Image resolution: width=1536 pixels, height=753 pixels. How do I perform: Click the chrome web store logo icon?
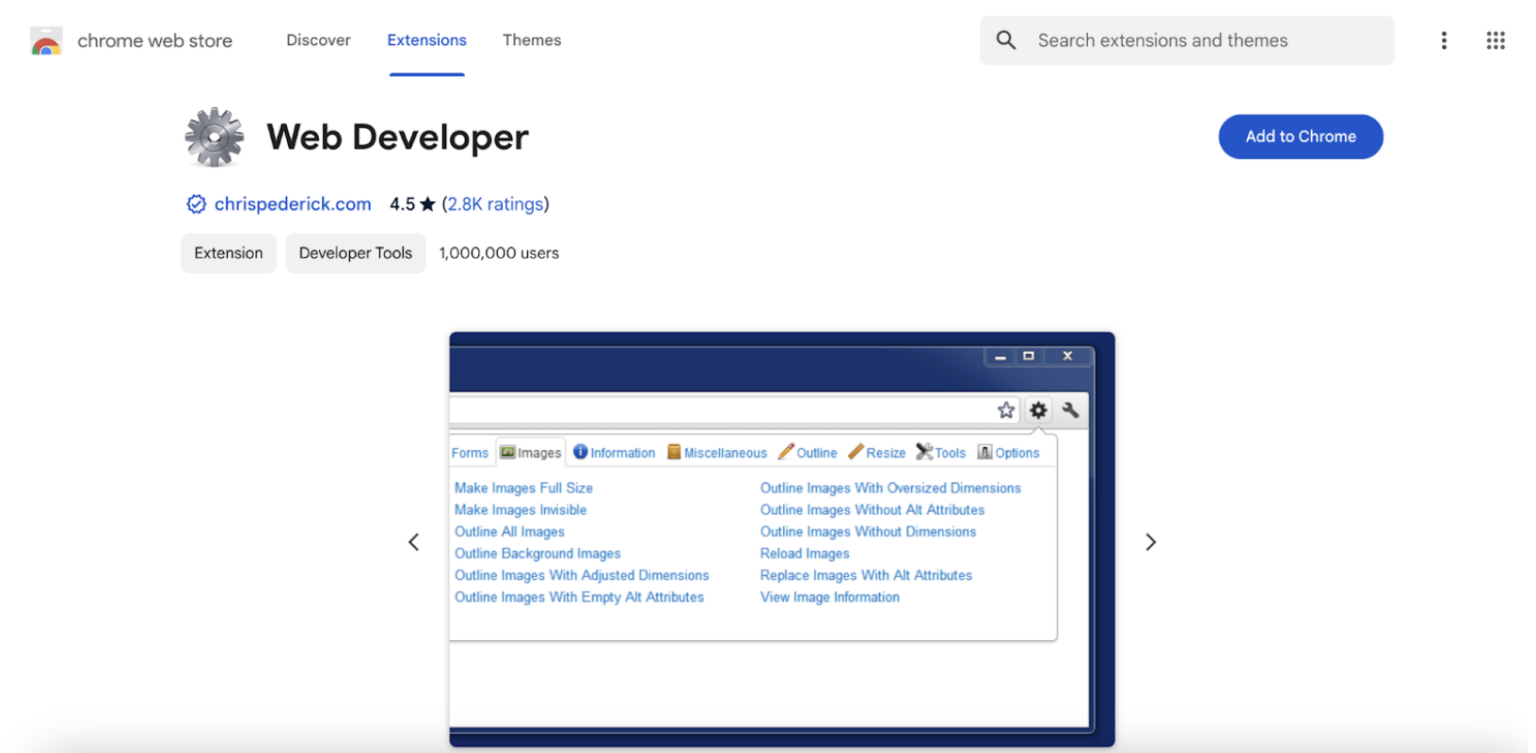click(45, 40)
